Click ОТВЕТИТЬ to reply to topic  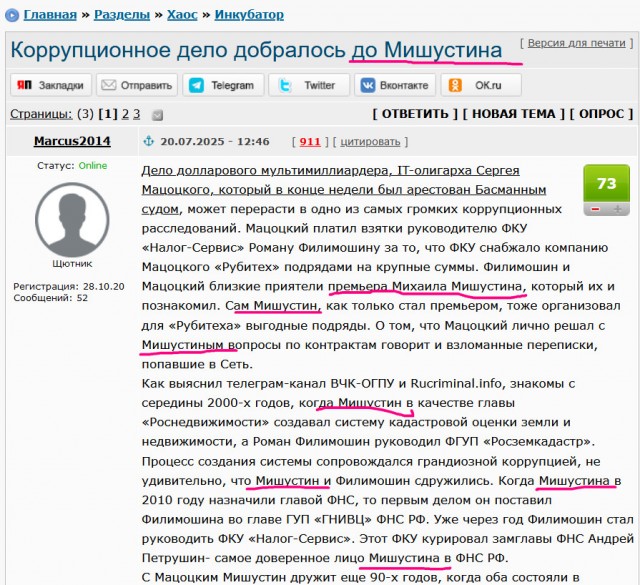415,113
